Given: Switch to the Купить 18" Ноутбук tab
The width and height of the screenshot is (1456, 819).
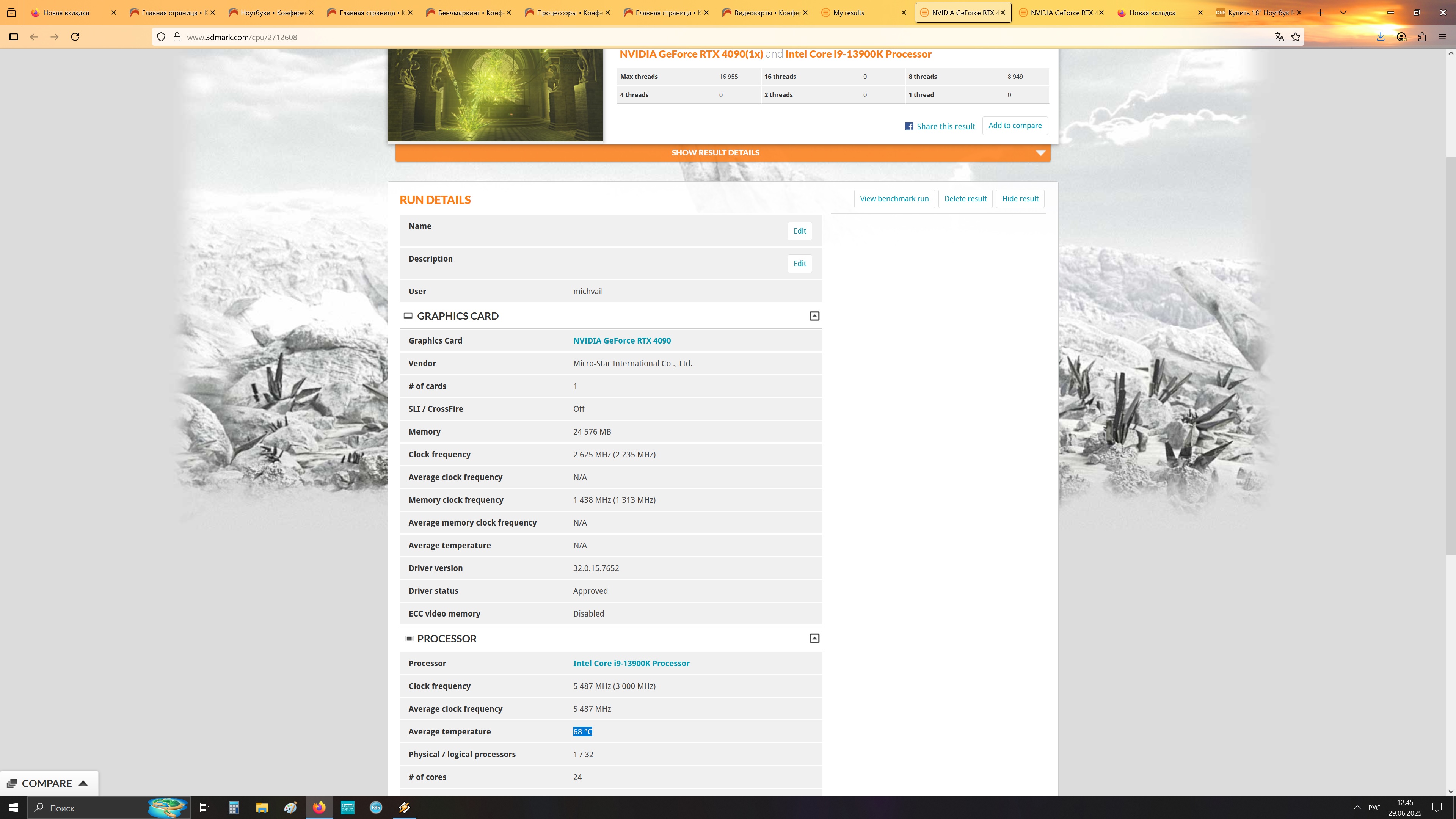Looking at the screenshot, I should 1260,13.
